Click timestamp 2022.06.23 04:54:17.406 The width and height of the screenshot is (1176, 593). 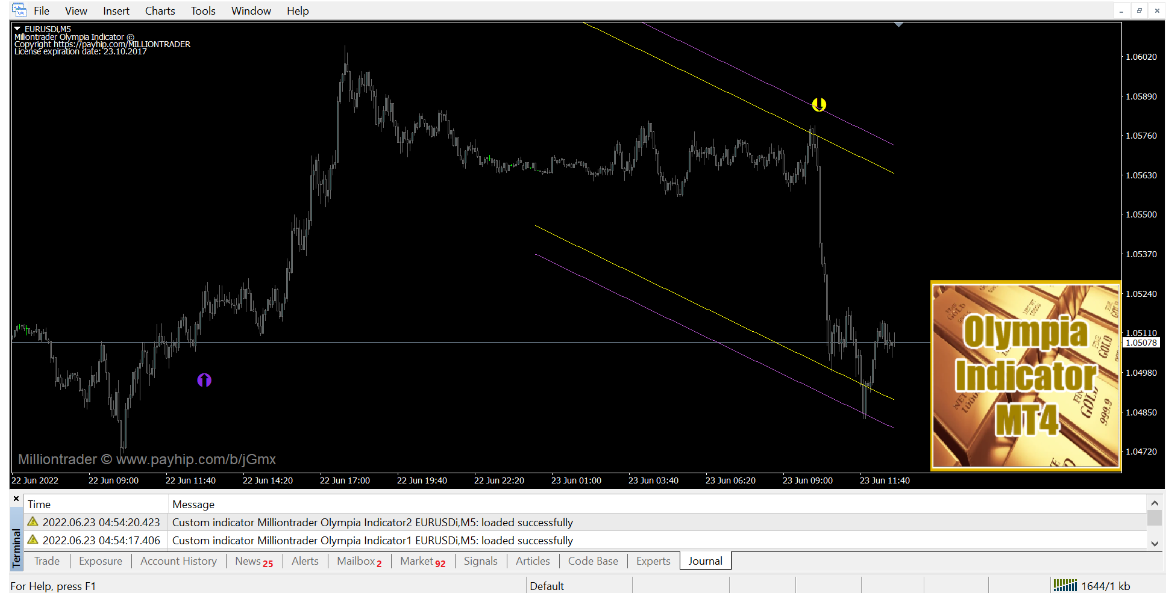point(101,541)
